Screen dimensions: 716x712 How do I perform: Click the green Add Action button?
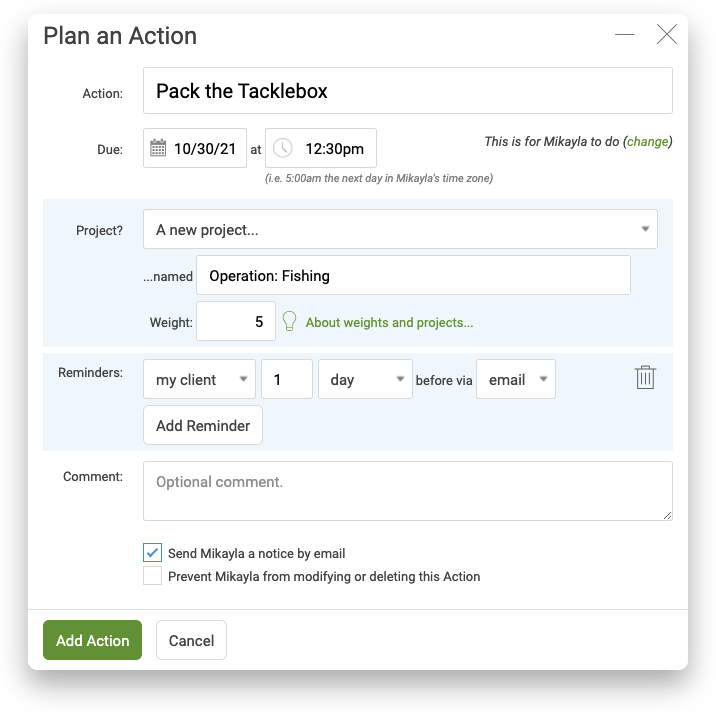92,640
